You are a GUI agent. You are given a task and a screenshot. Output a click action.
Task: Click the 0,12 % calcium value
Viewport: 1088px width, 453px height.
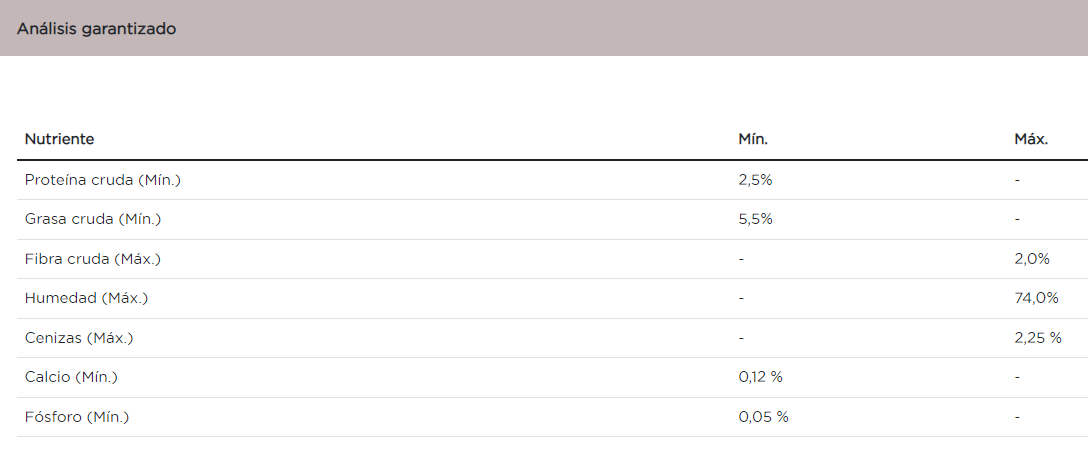760,377
